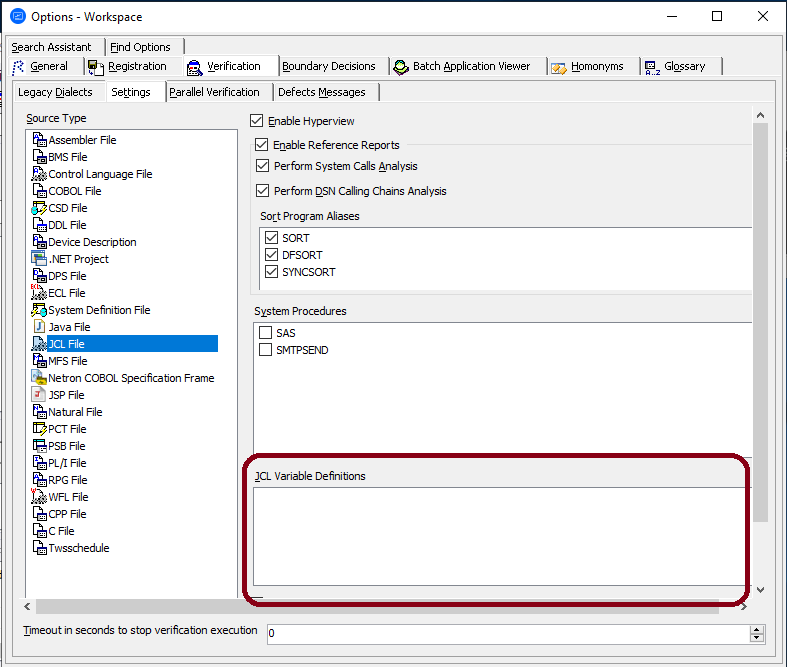Click the settings pane scroll up arrow
This screenshot has height=667, width=787.
pos(760,116)
